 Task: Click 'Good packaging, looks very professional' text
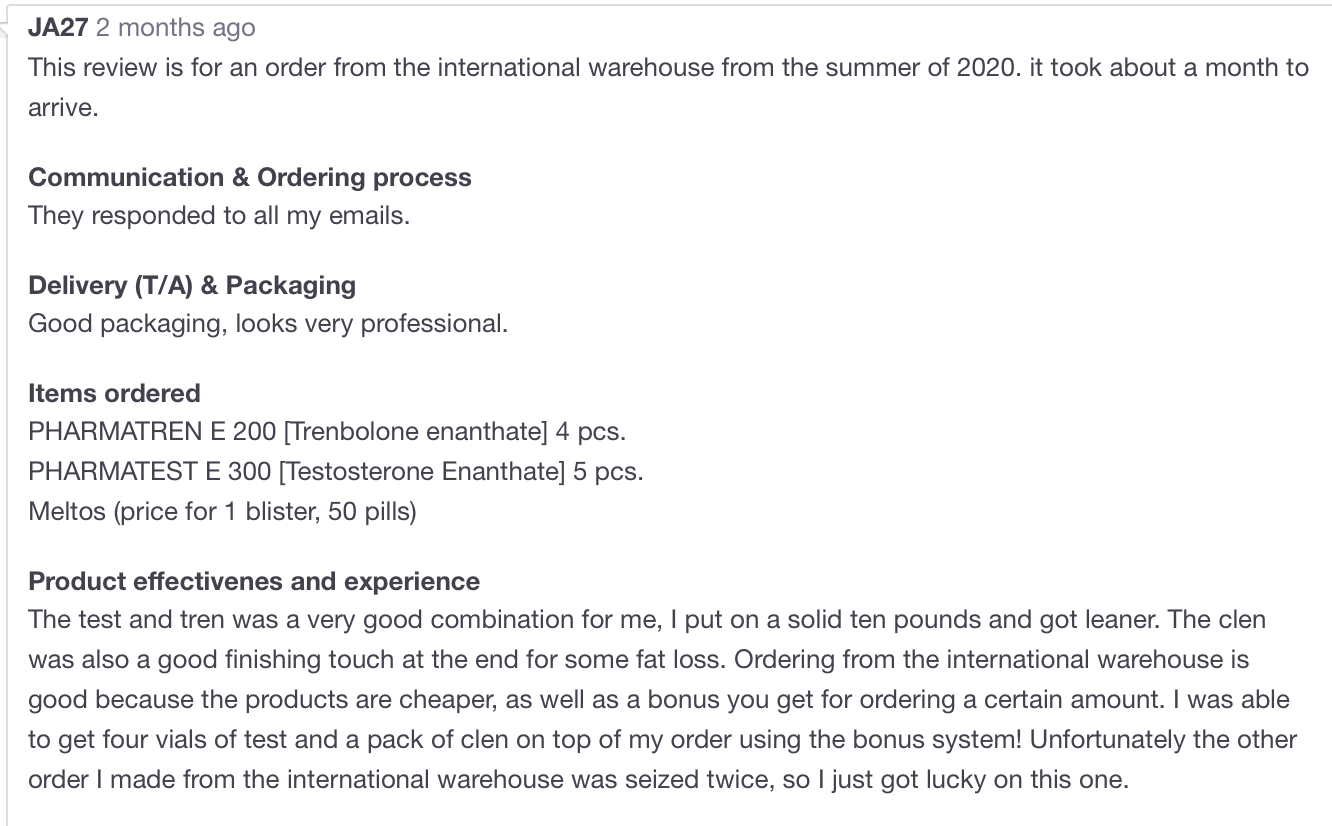[268, 324]
